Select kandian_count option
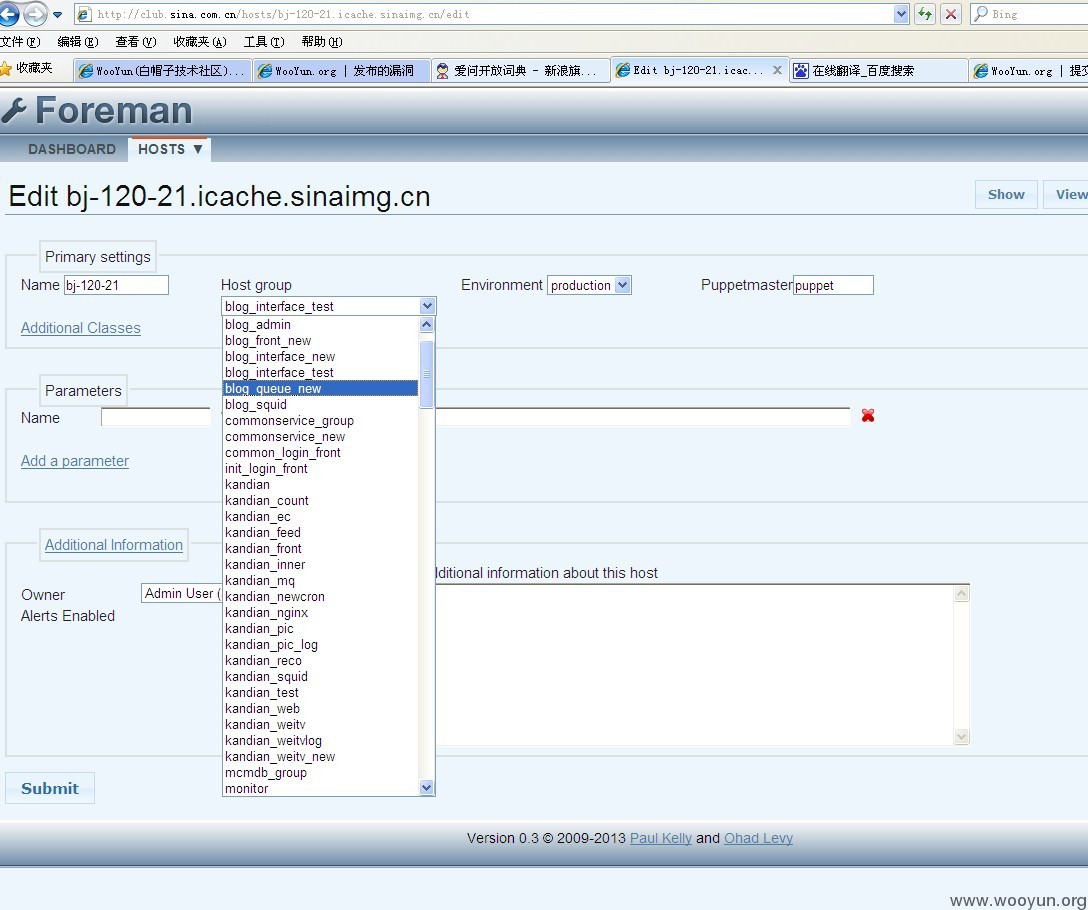The width and height of the screenshot is (1088, 910). (x=321, y=500)
